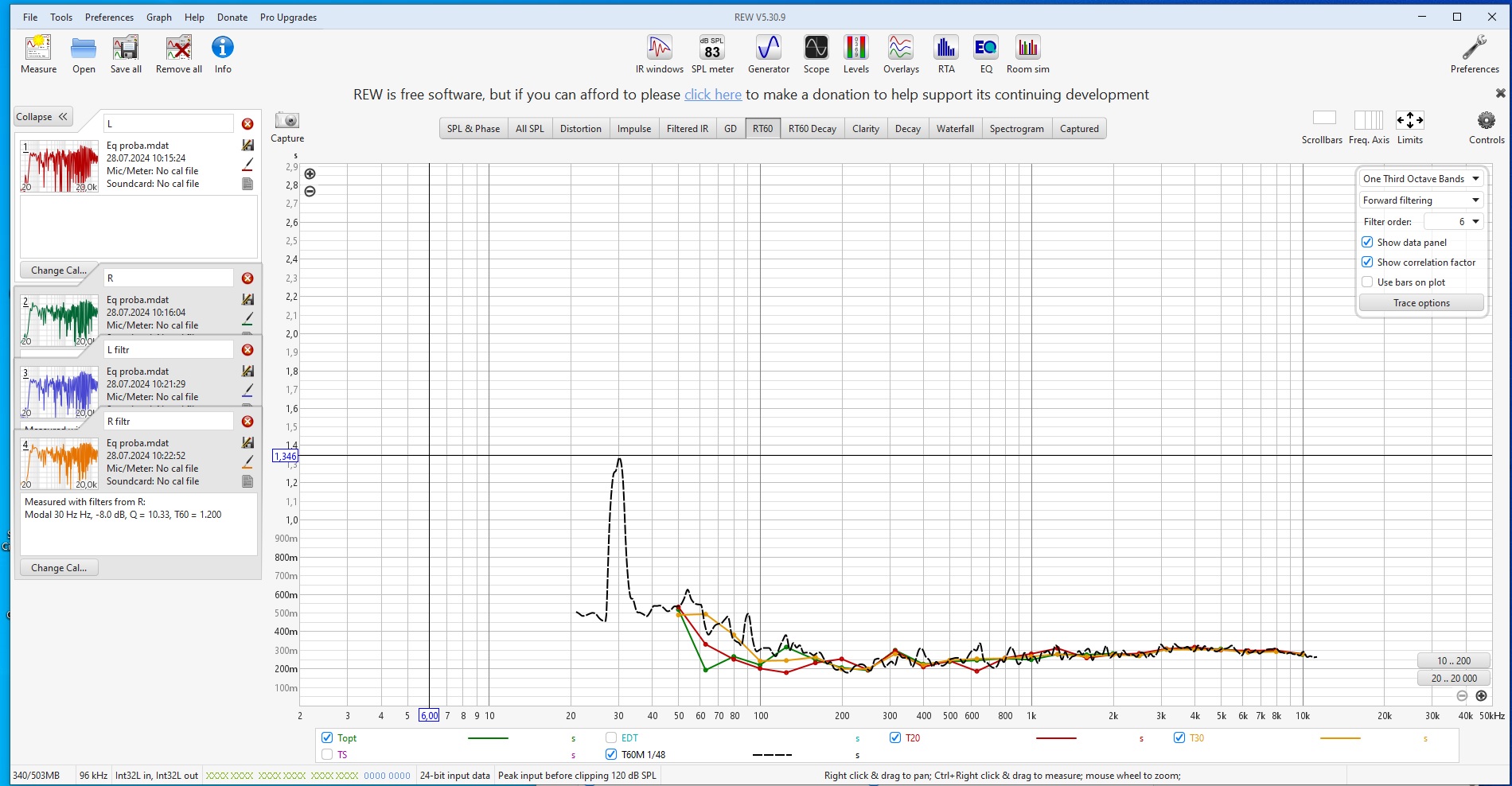Click the Trace options button
Screen dimensions: 1512x786
(x=1420, y=303)
